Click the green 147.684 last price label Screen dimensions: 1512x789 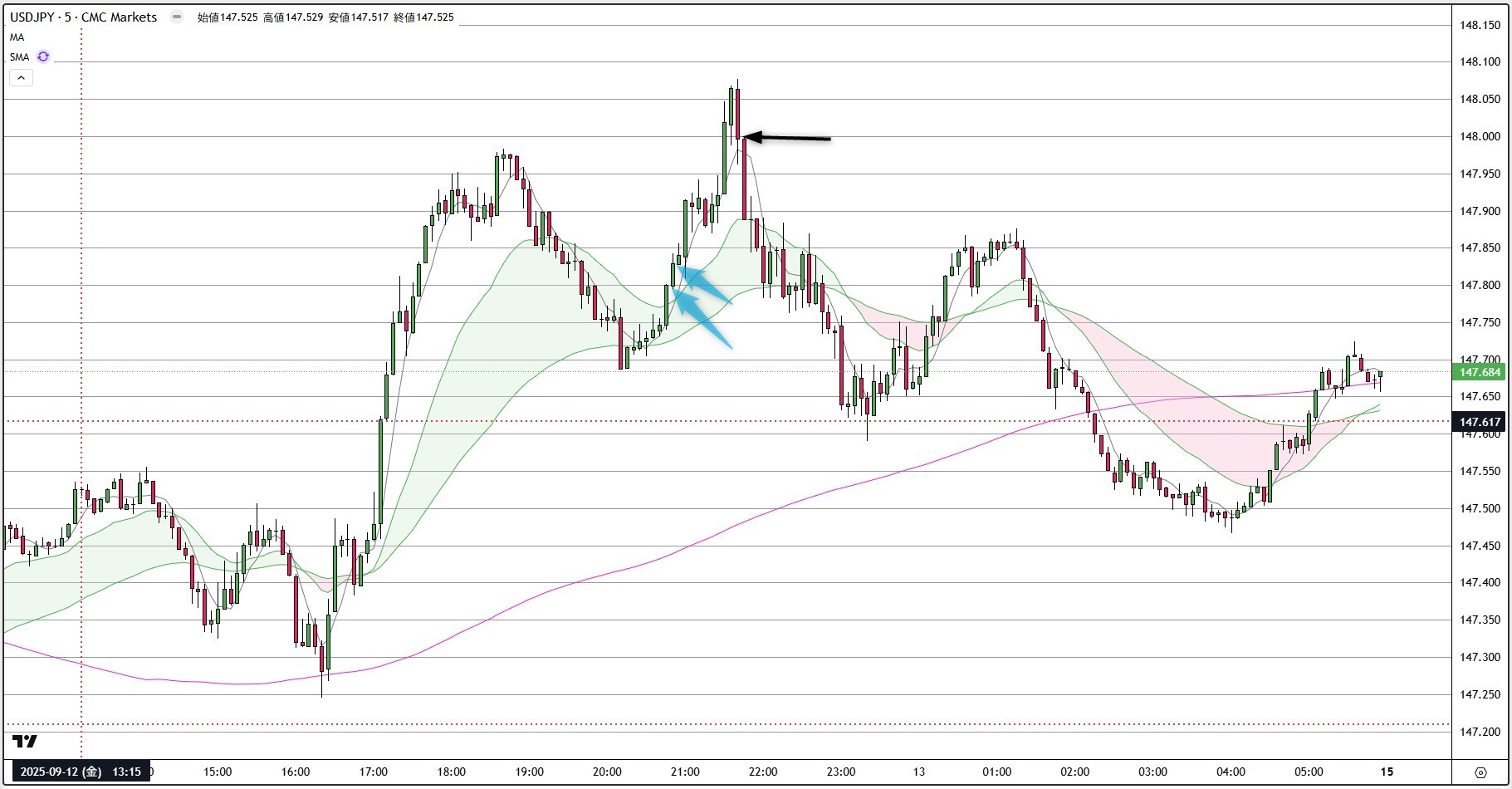tap(1480, 372)
